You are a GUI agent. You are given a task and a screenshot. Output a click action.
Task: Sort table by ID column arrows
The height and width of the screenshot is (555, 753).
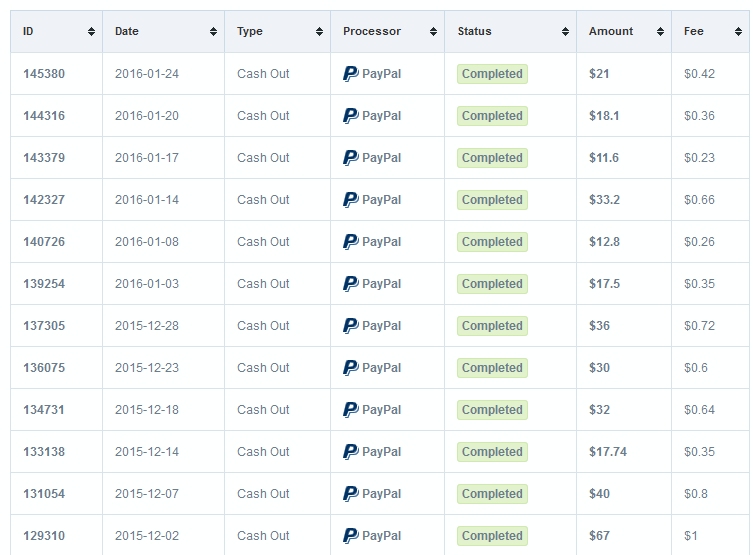click(91, 32)
